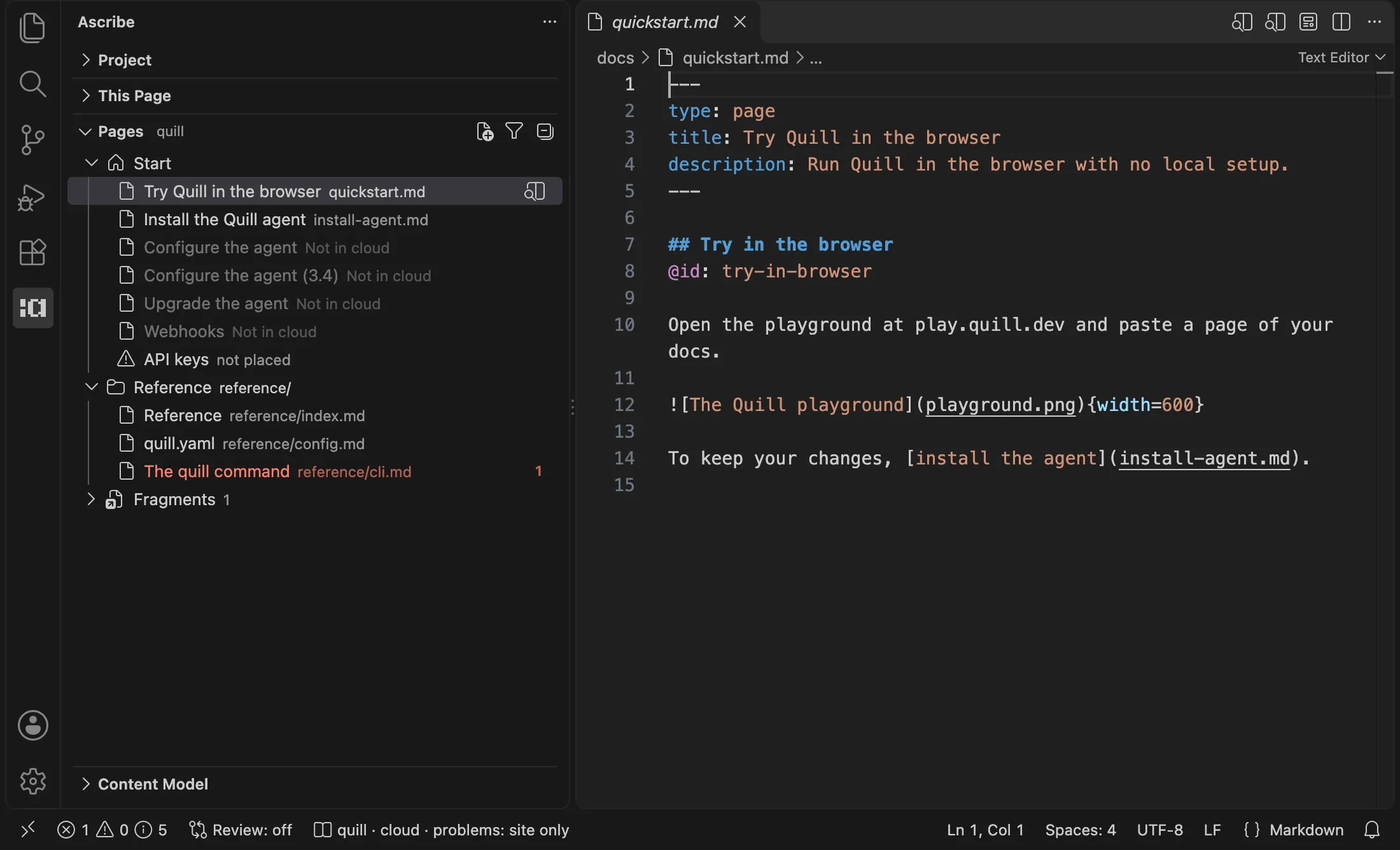Open editor More Actions ellipsis
Screen dimensions: 1400x850
coord(1375,22)
